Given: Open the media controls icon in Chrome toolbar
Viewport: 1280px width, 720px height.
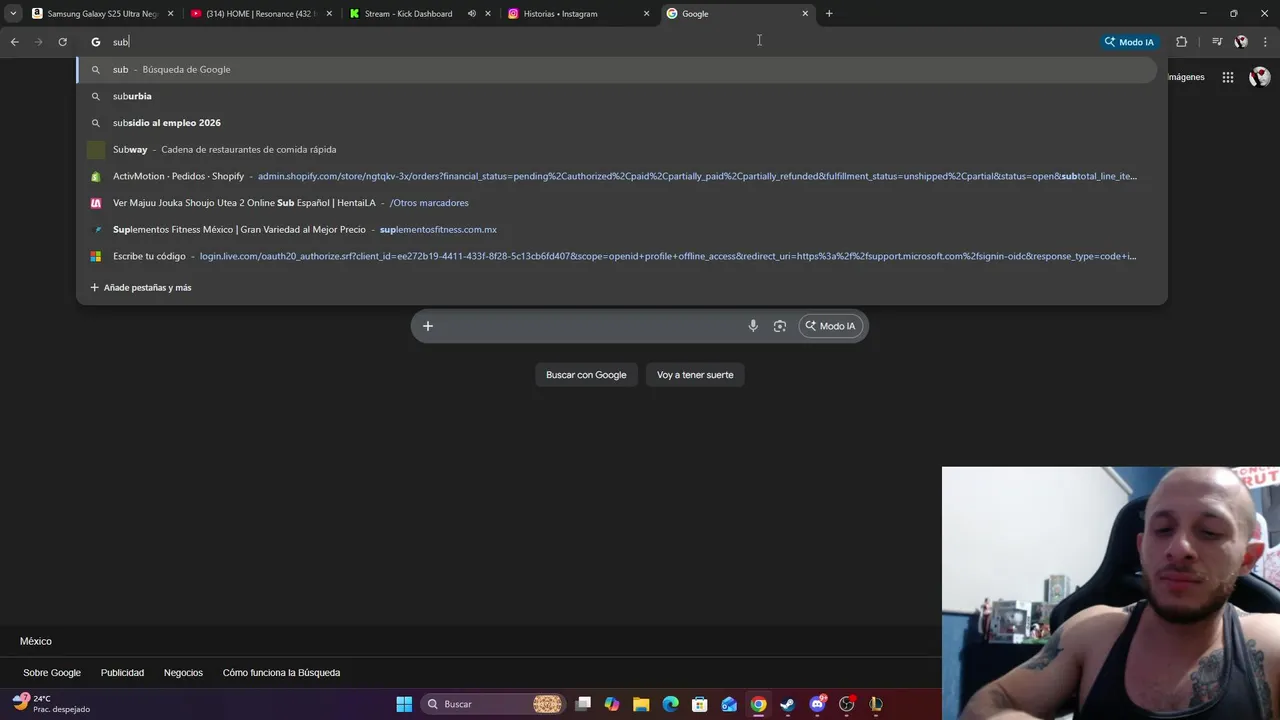Looking at the screenshot, I should 1216,42.
